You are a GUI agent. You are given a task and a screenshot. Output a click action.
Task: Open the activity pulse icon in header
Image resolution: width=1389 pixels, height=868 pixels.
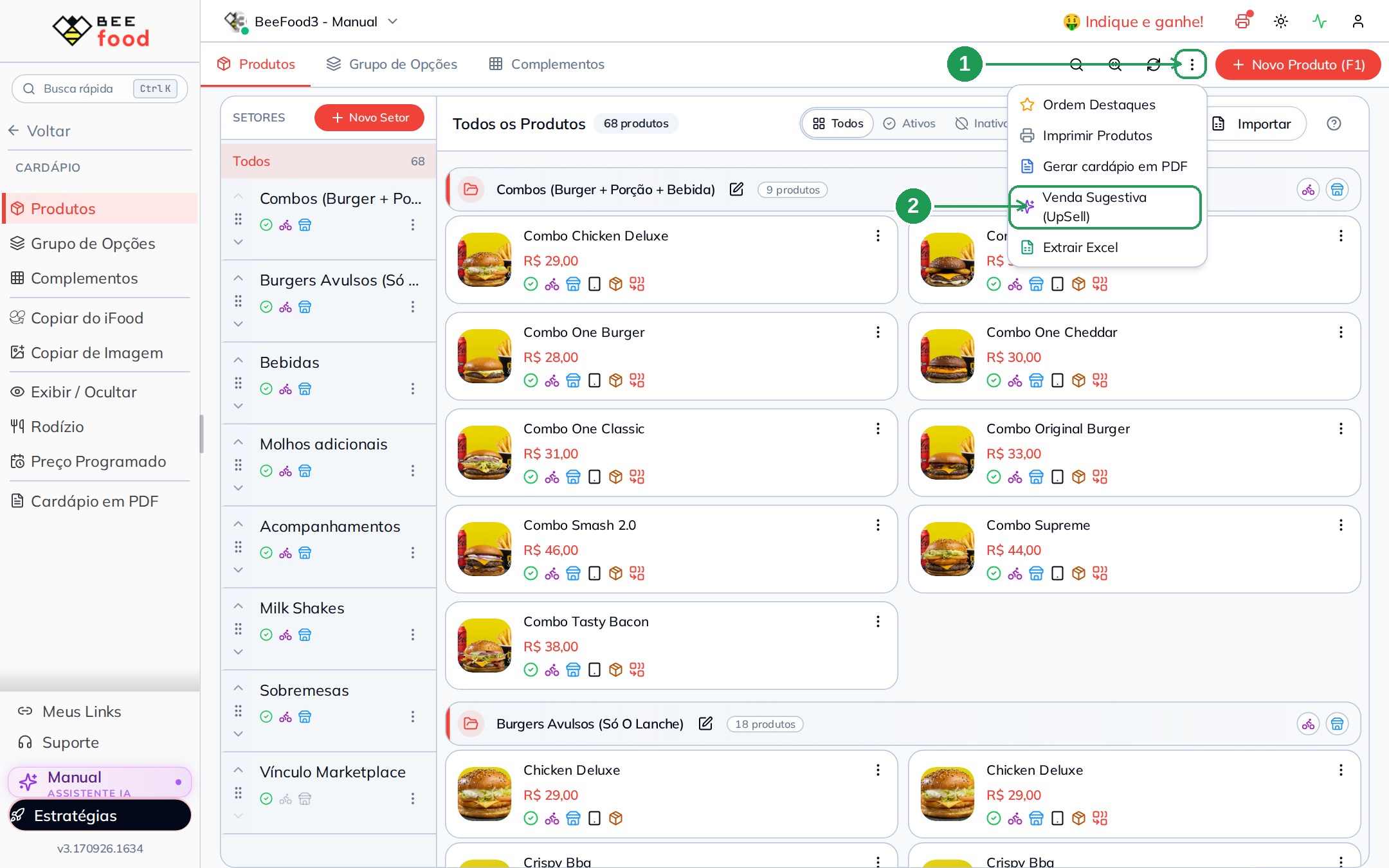tap(1320, 21)
